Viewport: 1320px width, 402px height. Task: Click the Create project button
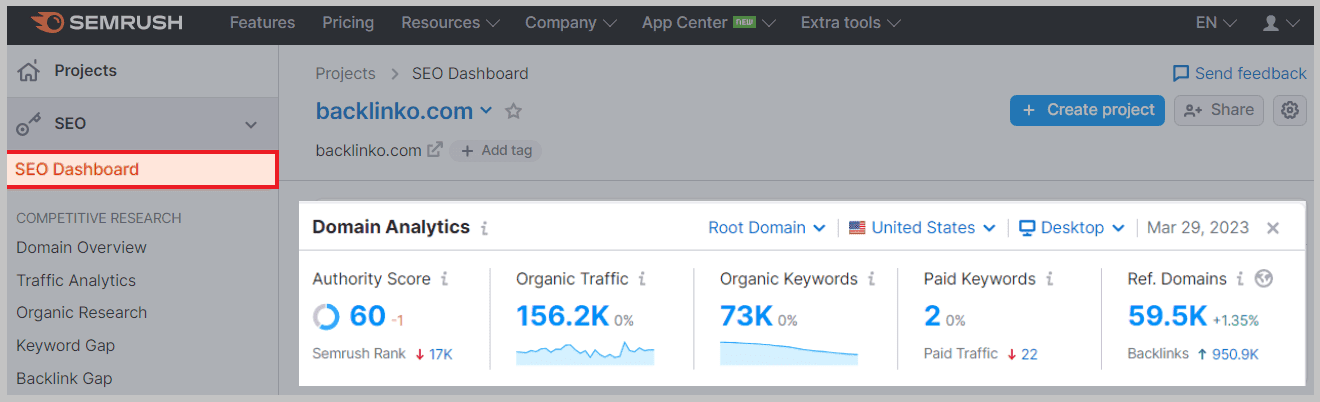coord(1087,110)
